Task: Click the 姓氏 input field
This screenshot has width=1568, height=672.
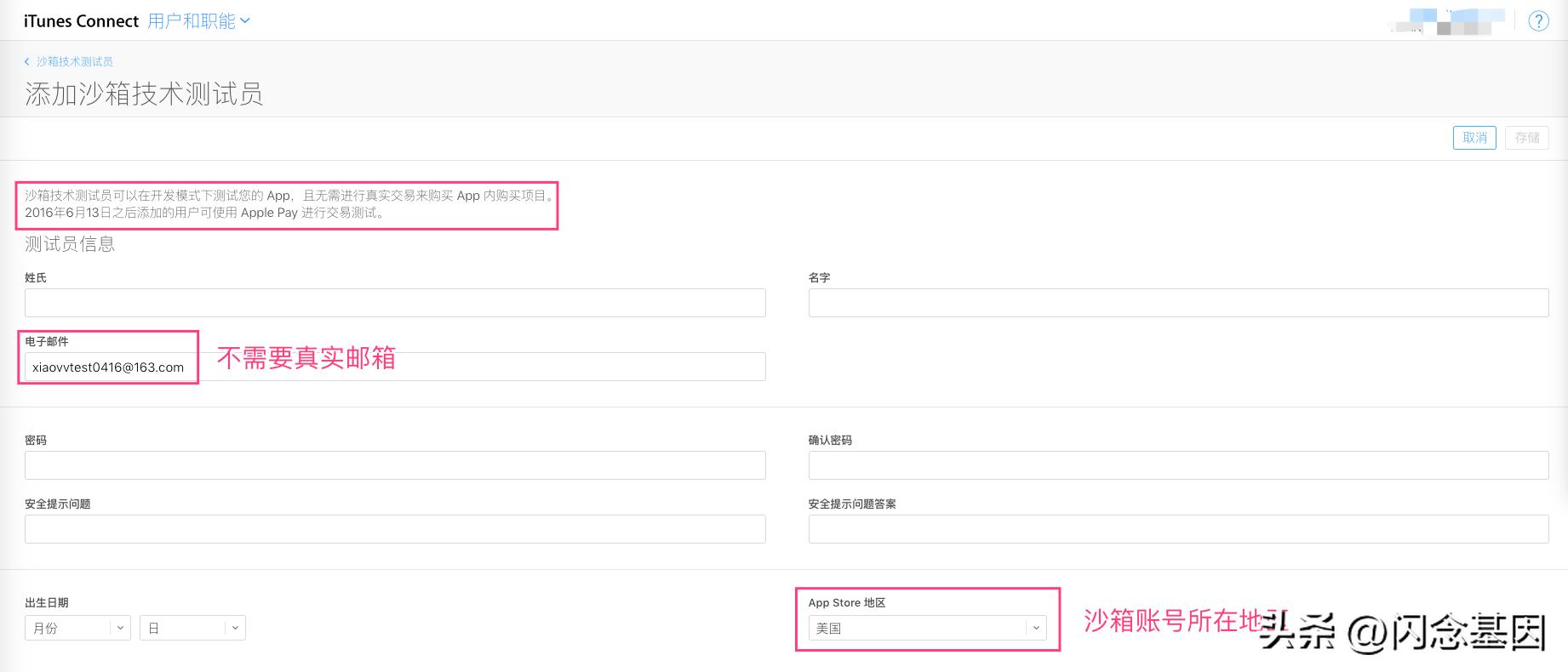Action: click(x=395, y=303)
